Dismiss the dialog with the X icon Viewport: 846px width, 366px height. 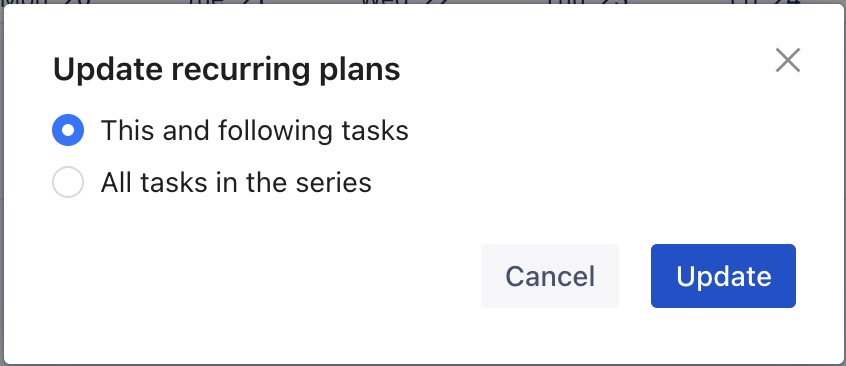pos(788,60)
